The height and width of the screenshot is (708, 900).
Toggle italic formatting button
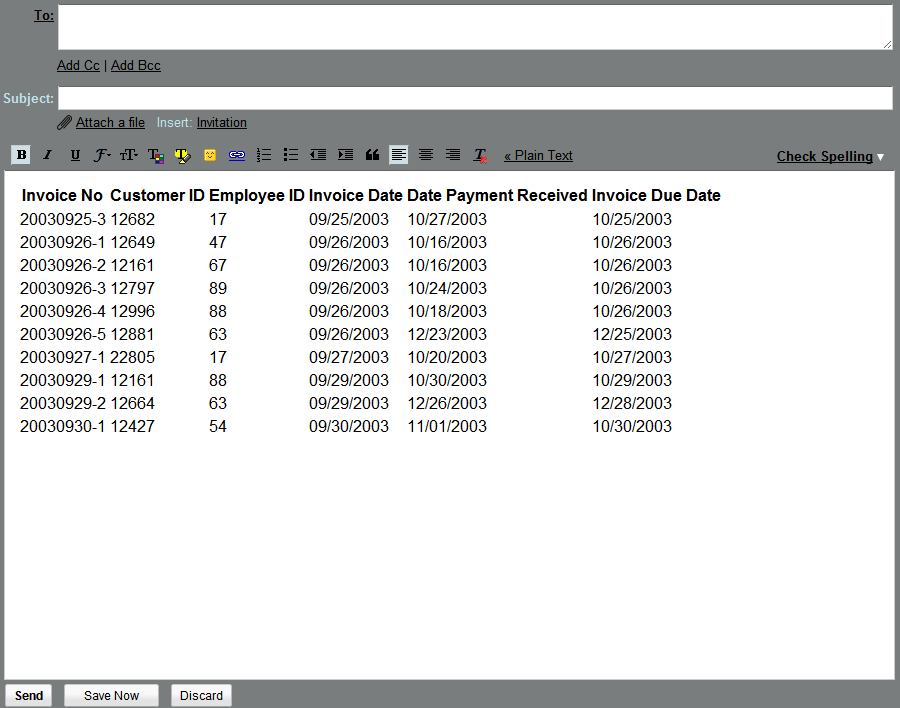point(48,155)
